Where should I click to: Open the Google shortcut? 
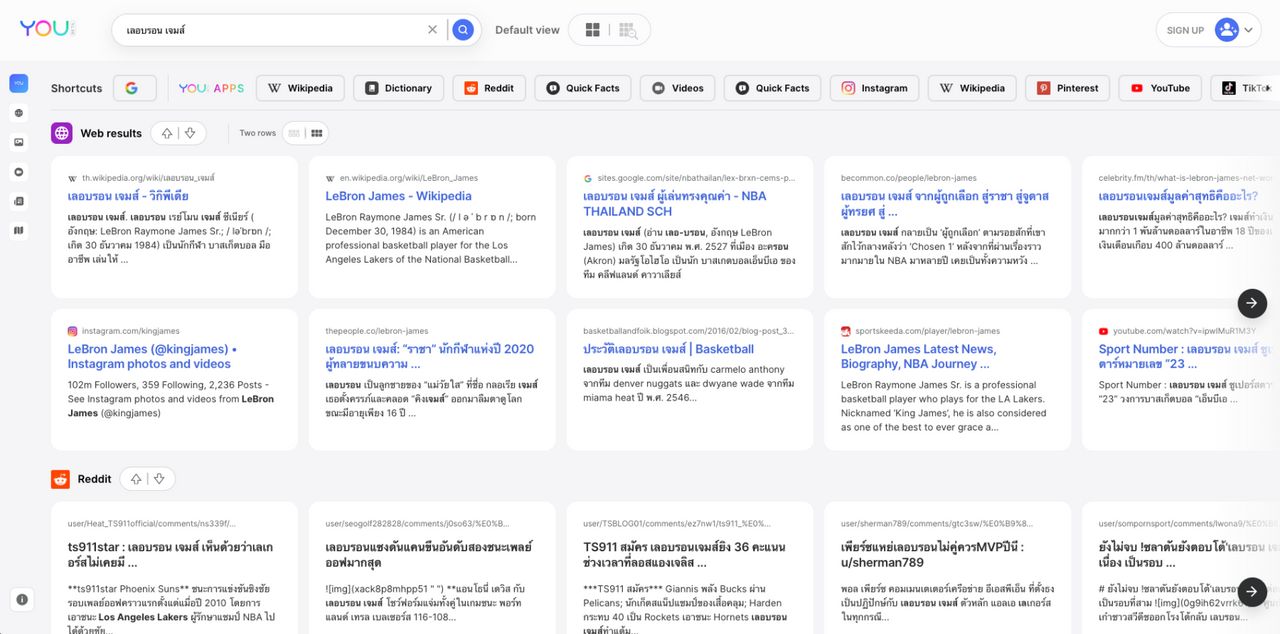tap(133, 88)
